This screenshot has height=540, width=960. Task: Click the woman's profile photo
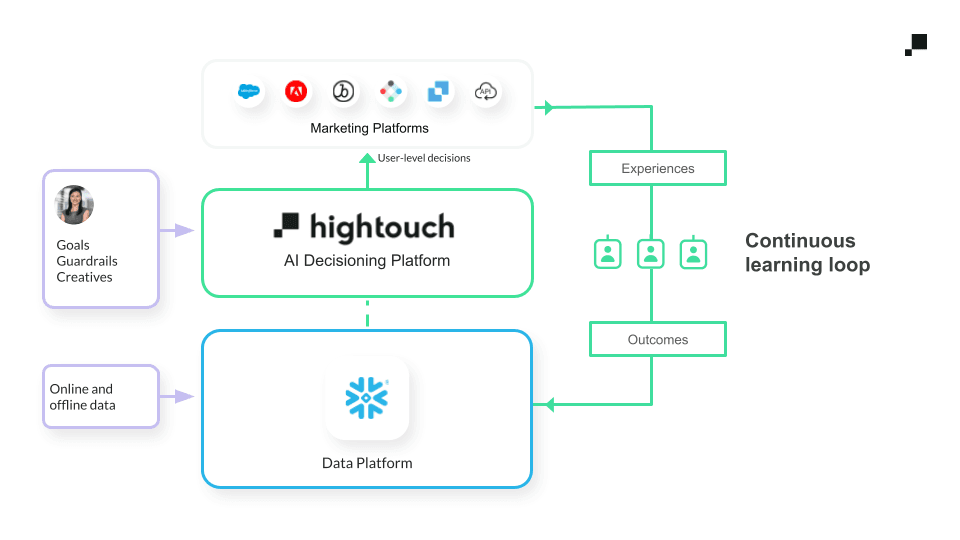point(74,205)
